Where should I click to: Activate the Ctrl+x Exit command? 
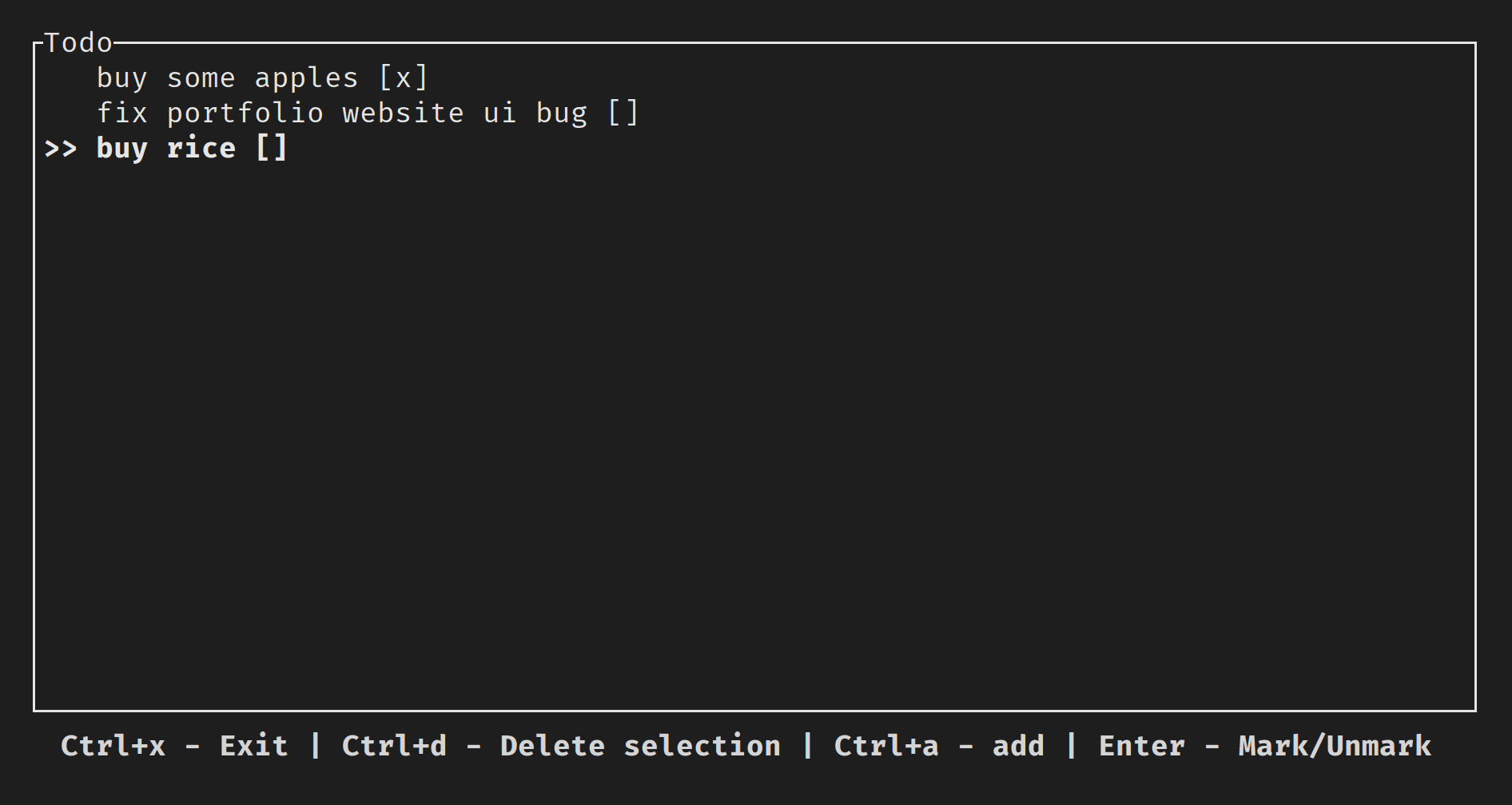tap(173, 746)
